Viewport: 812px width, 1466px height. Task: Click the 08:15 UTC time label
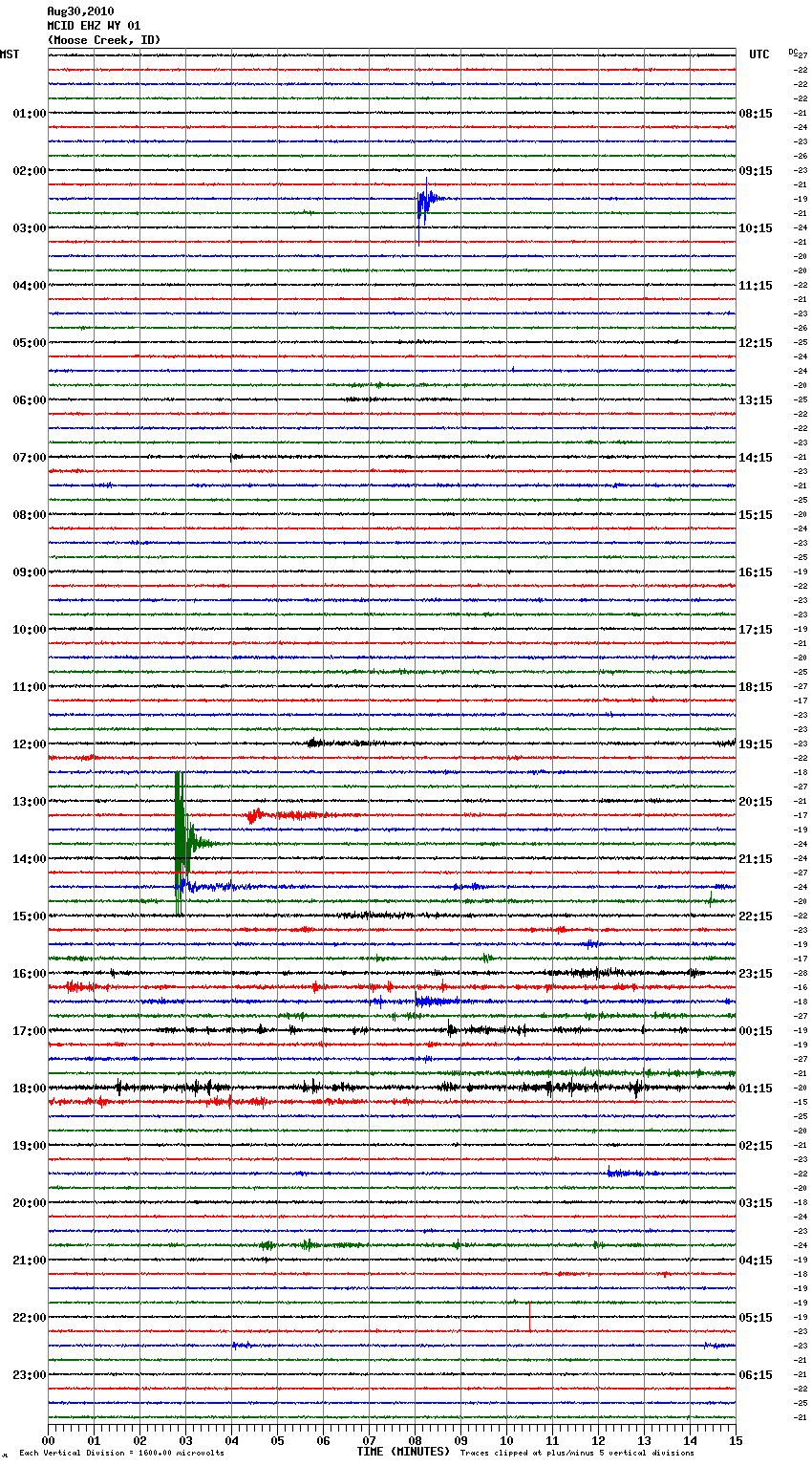coord(756,113)
